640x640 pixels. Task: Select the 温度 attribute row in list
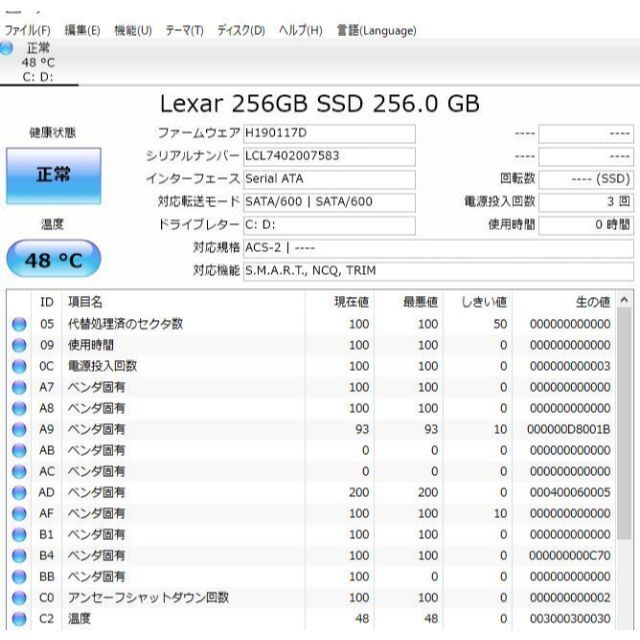pos(312,619)
